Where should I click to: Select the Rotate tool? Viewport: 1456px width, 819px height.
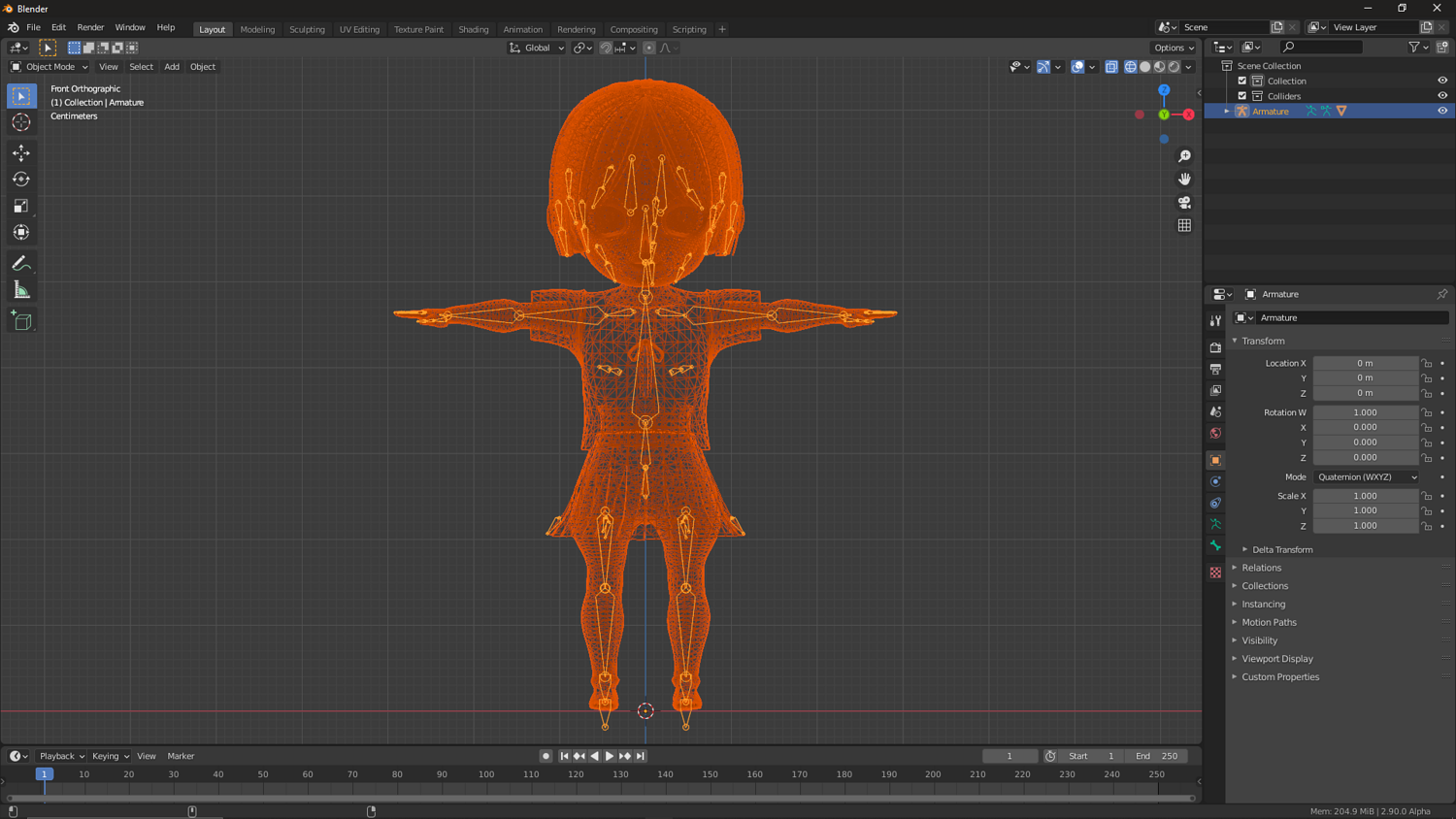(x=21, y=180)
